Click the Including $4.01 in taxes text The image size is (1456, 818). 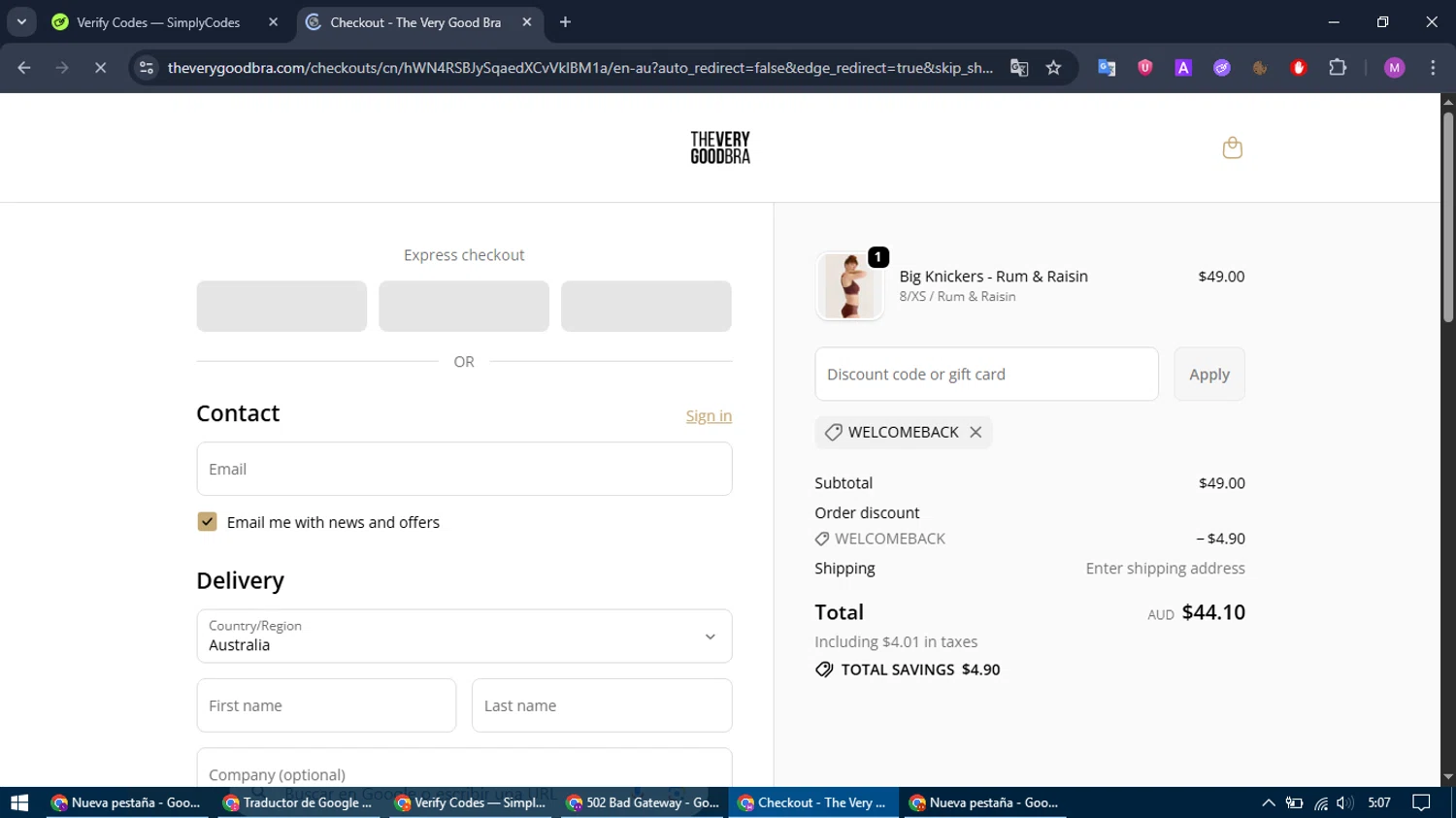pyautogui.click(x=896, y=641)
